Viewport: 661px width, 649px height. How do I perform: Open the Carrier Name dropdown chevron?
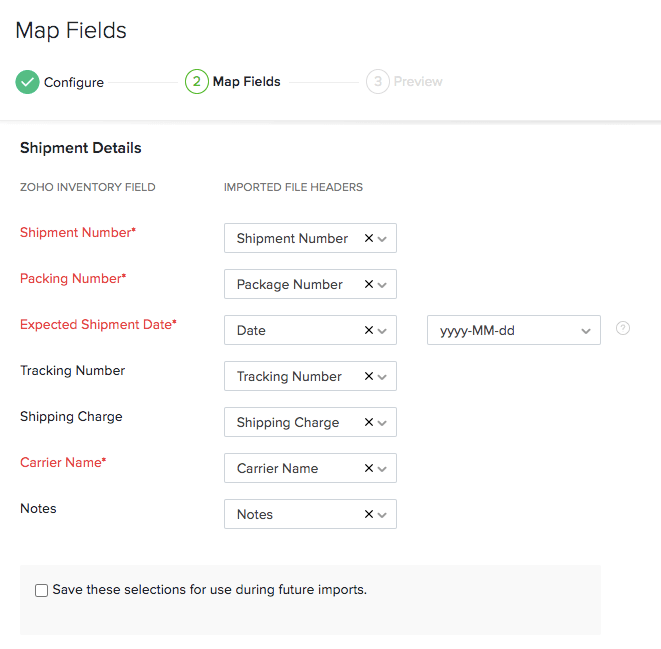tap(383, 469)
